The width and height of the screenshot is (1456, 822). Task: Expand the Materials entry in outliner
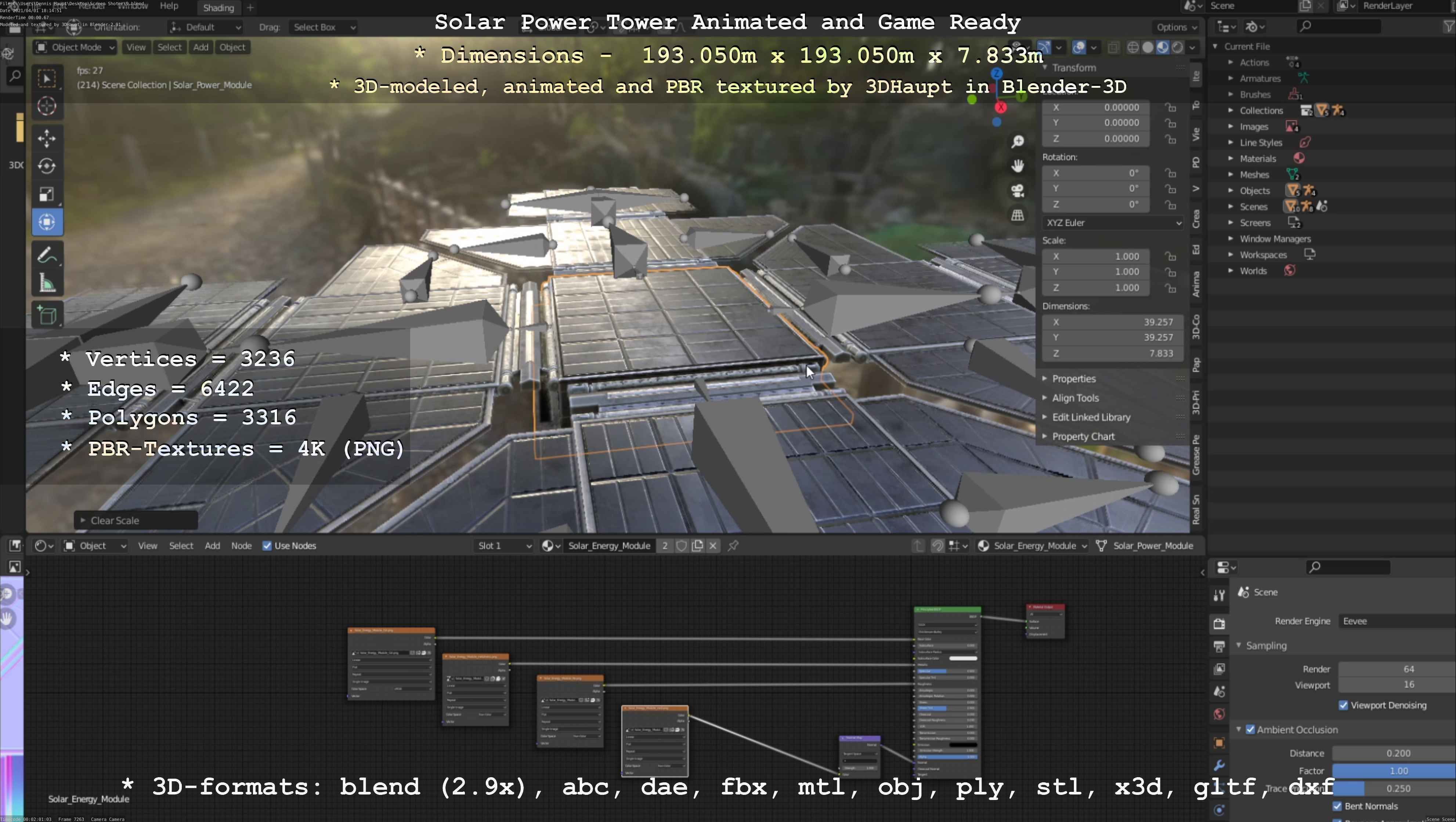1231,159
